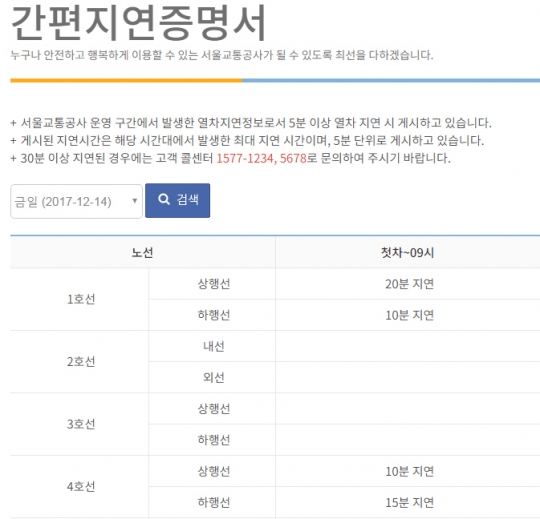The width and height of the screenshot is (540, 519).
Task: Click 상행선 under 3호선
Action: pyautogui.click(x=214, y=409)
